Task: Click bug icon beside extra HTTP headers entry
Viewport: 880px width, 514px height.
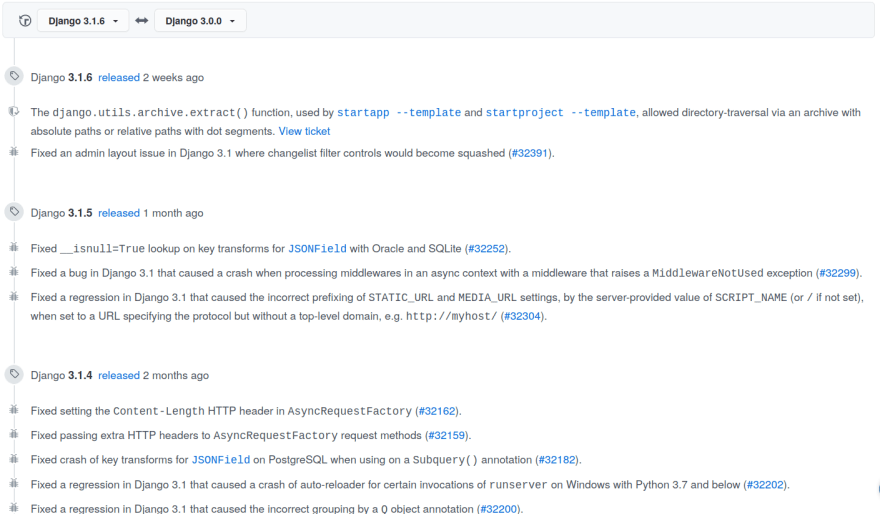Action: (14, 434)
